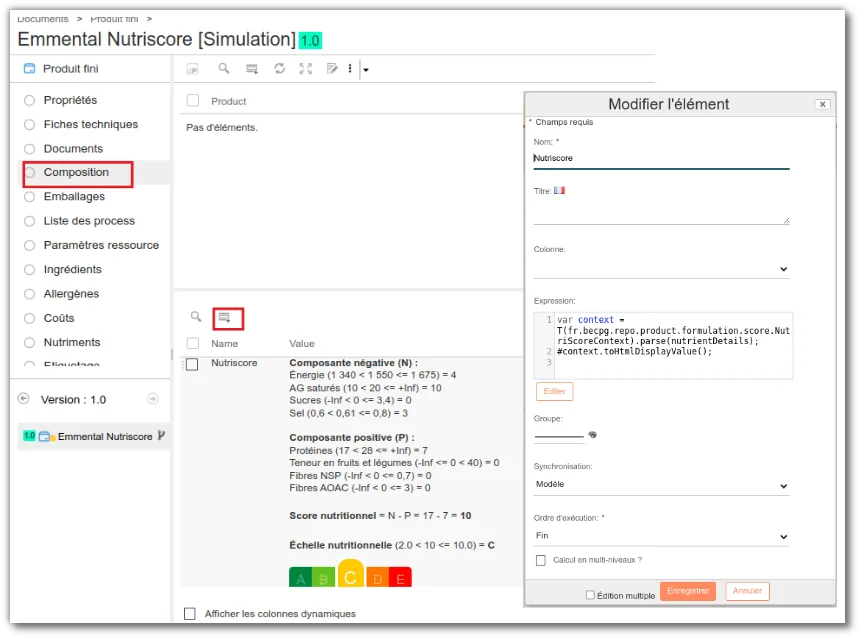The width and height of the screenshot is (861, 639).
Task: Click the Nutriscore name cell in the table
Action: pyautogui.click(x=234, y=363)
